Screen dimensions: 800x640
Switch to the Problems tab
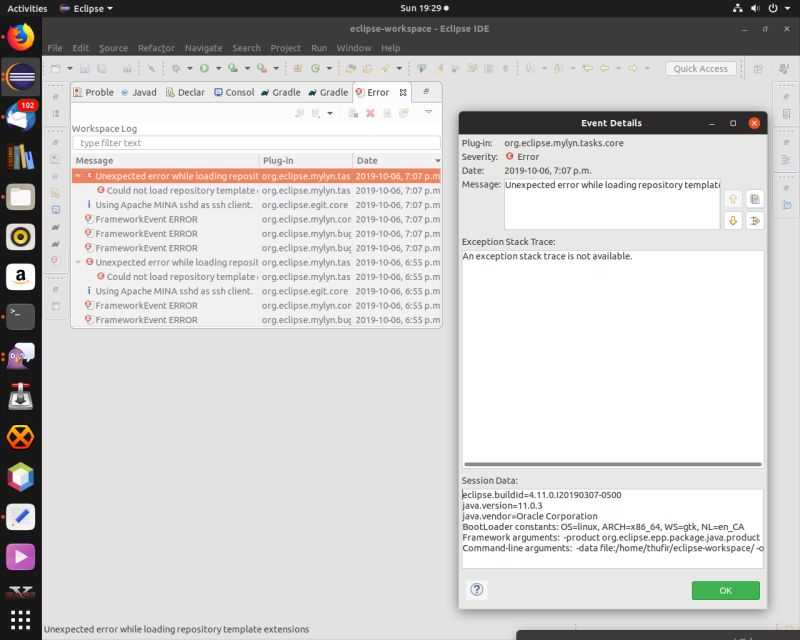point(93,92)
